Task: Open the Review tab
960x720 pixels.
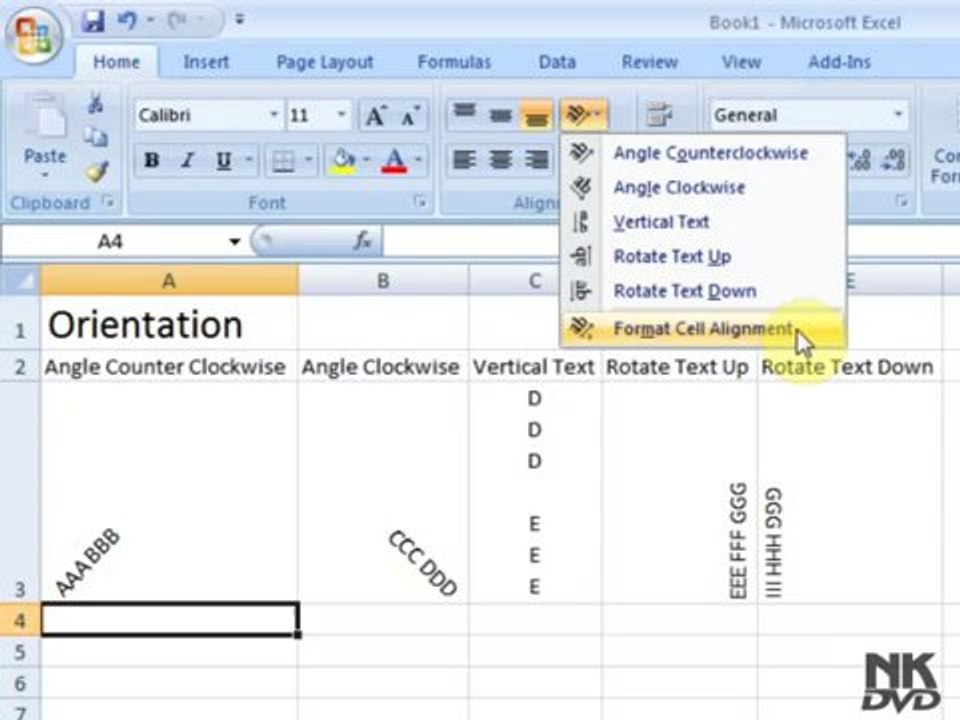Action: [x=649, y=62]
